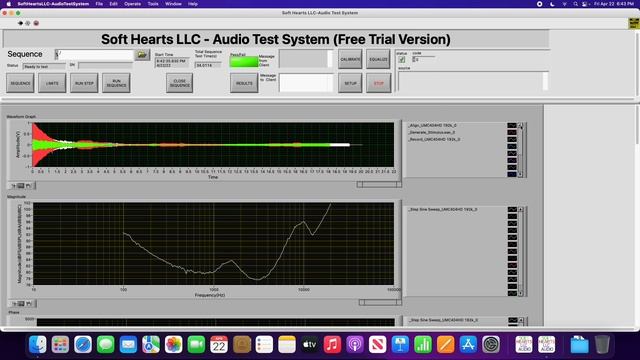Open Spotlight search in the menu bar
The height and width of the screenshot is (360, 640).
pos(575,4)
